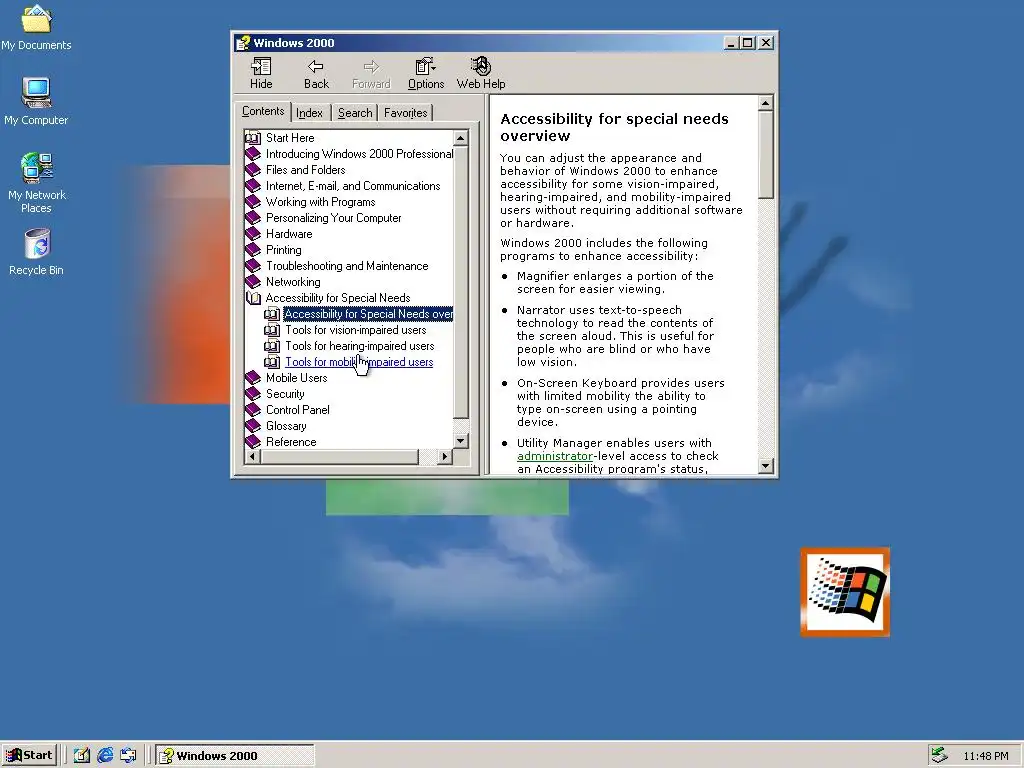
Task: Expand the Personalizing Your Computer book icon
Action: click(253, 218)
